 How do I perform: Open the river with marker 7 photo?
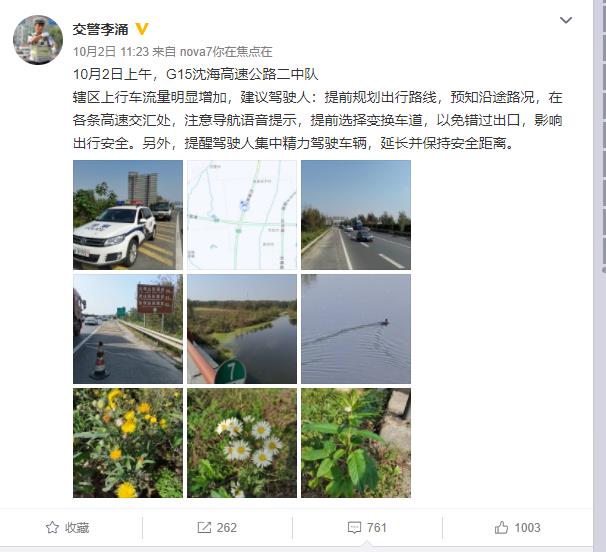242,329
